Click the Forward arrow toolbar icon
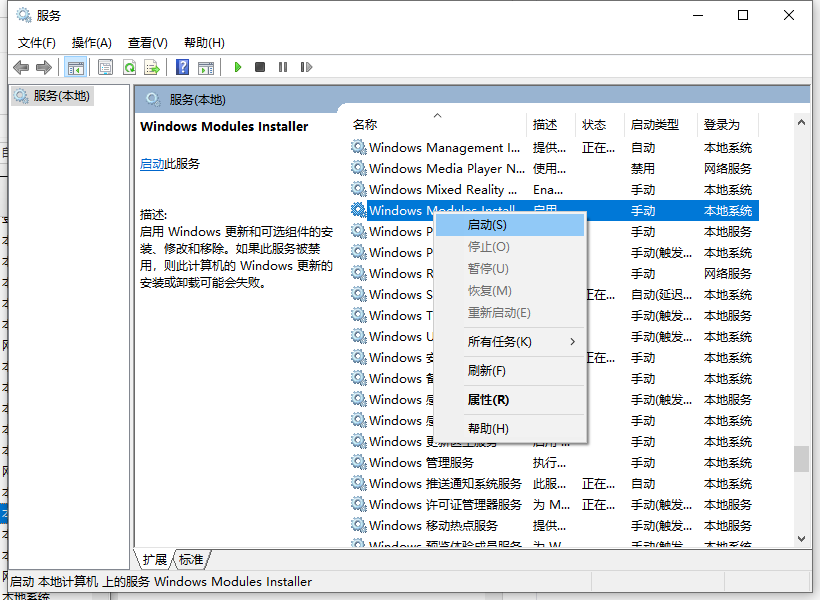 tap(44, 67)
